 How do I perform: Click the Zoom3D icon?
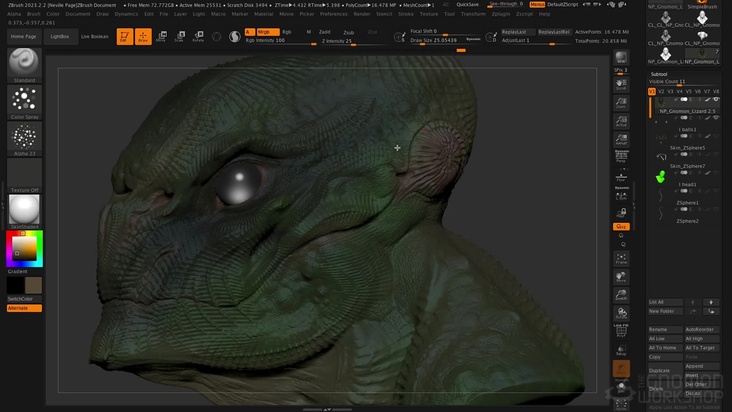(621, 295)
